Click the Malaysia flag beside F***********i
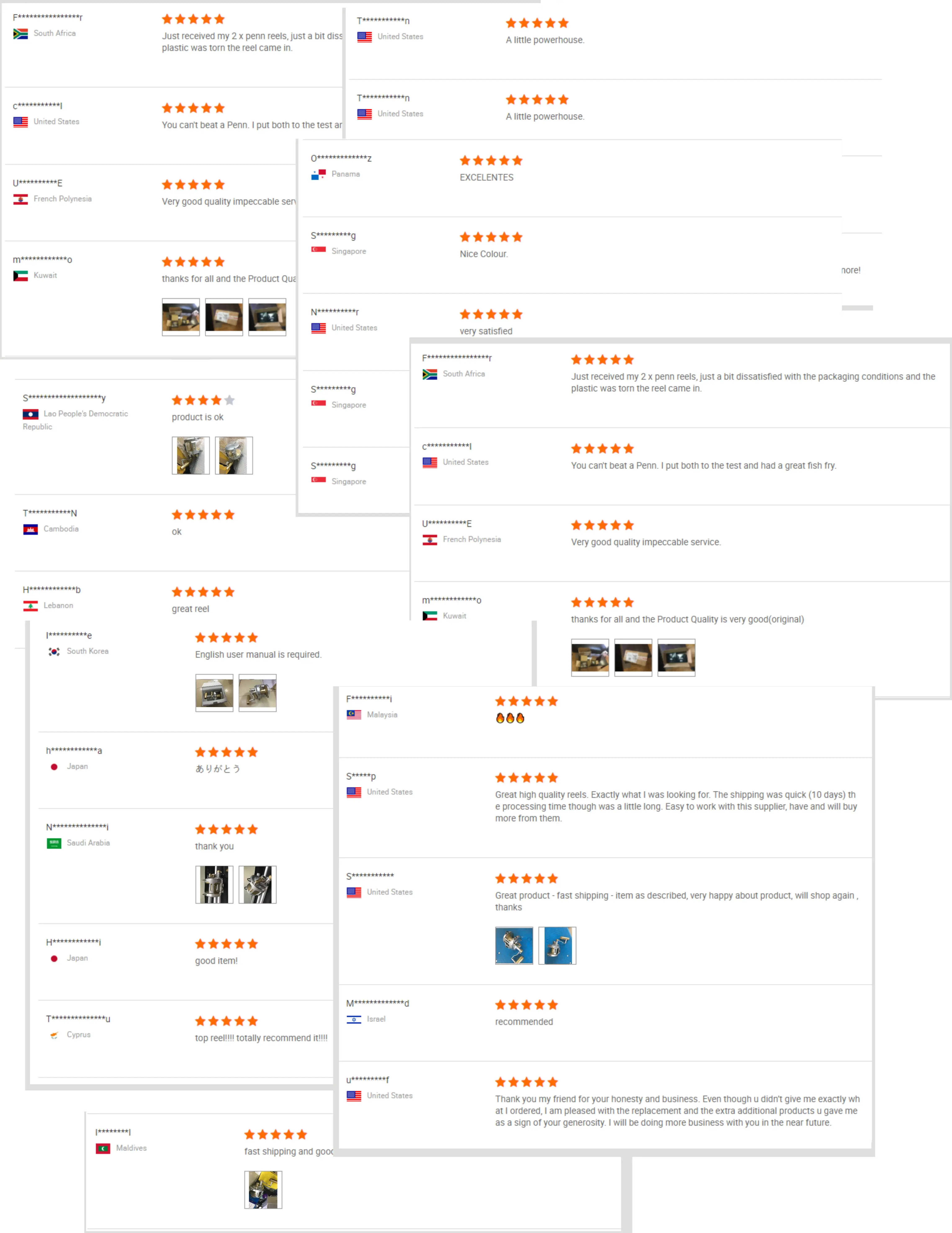The height and width of the screenshot is (1233, 952). [354, 715]
